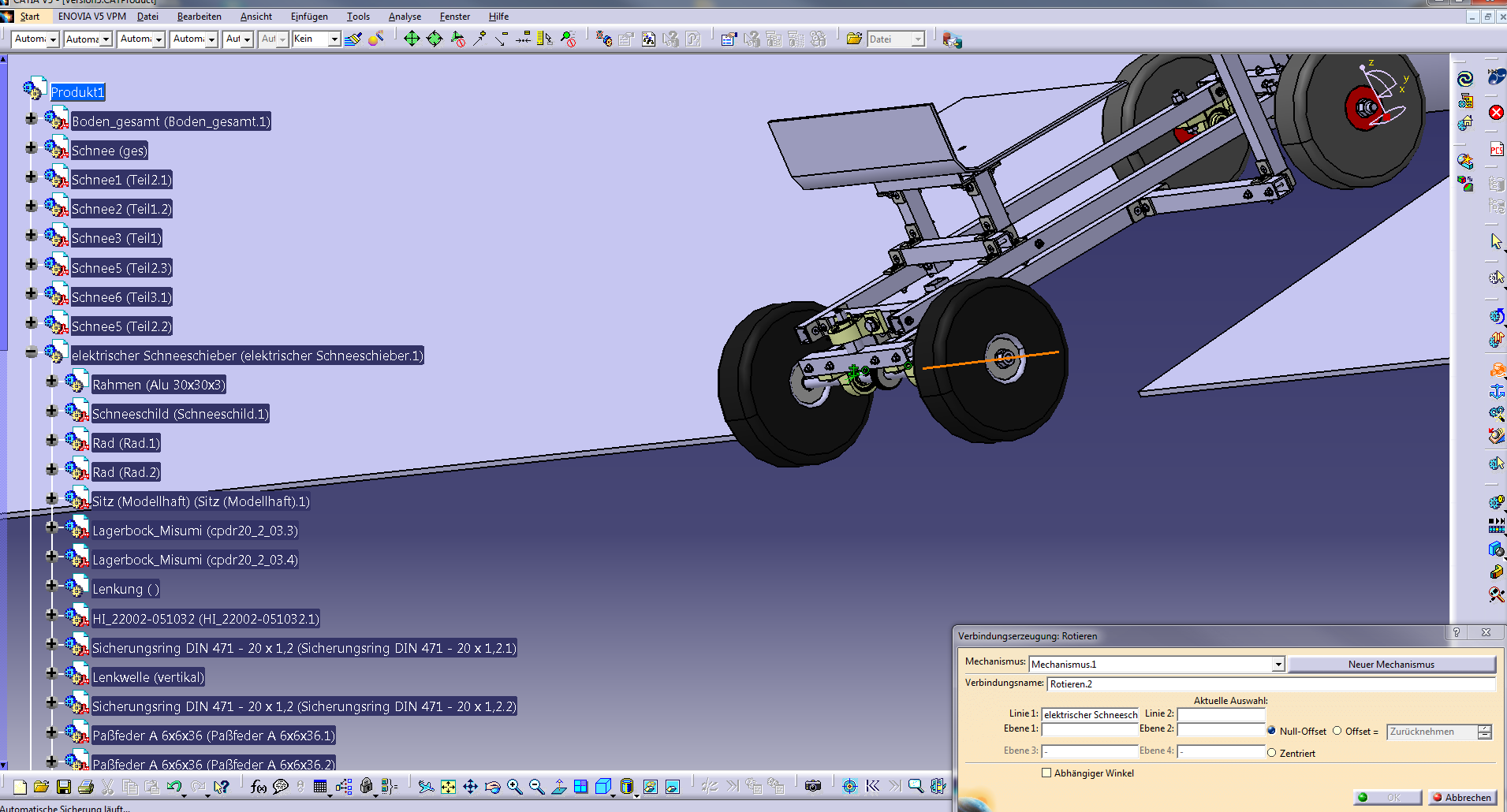1507x812 pixels.
Task: Select Produkt1 root in the tree
Action: pos(77,92)
